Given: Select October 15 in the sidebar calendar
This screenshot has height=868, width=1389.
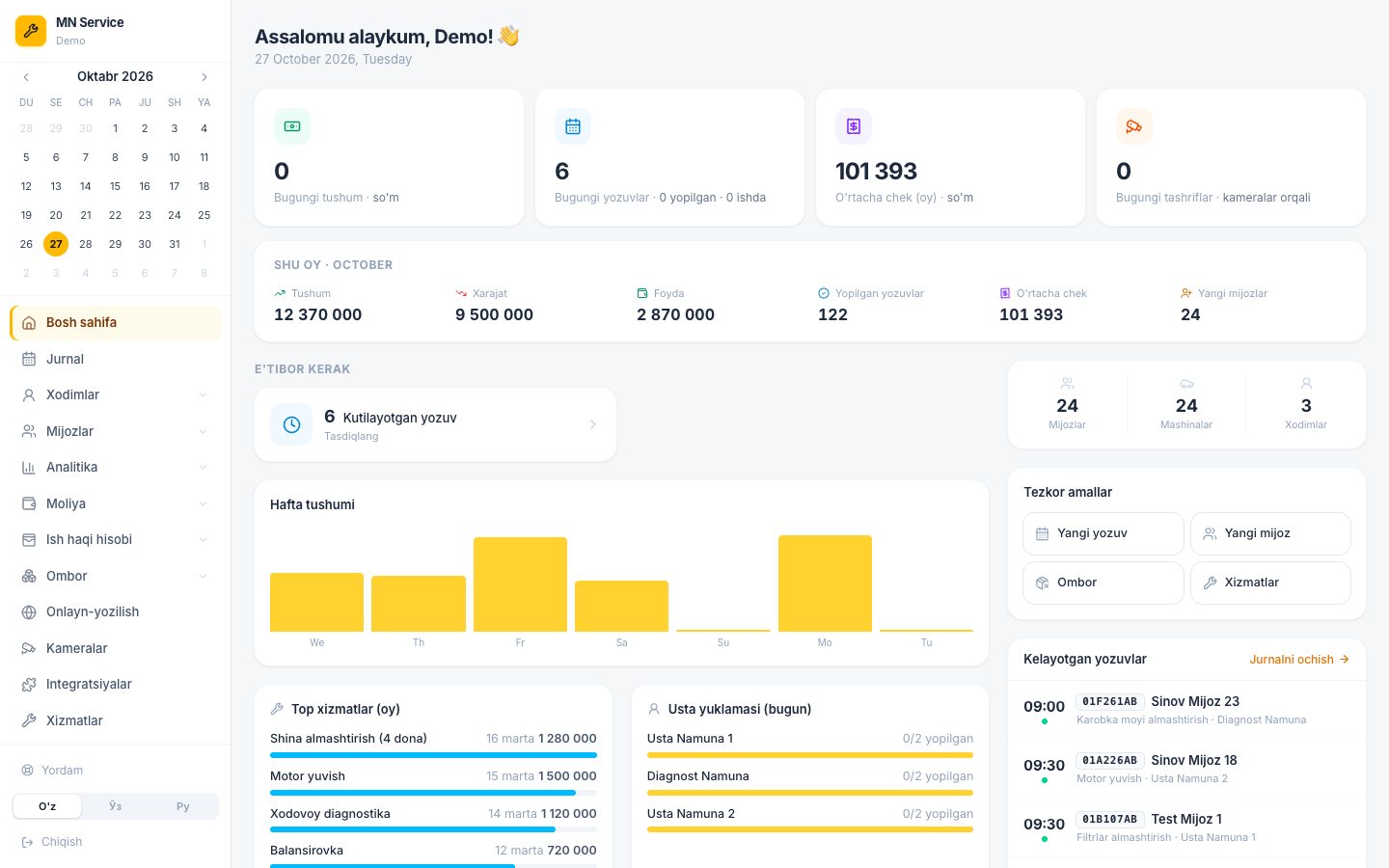Looking at the screenshot, I should tap(115, 186).
